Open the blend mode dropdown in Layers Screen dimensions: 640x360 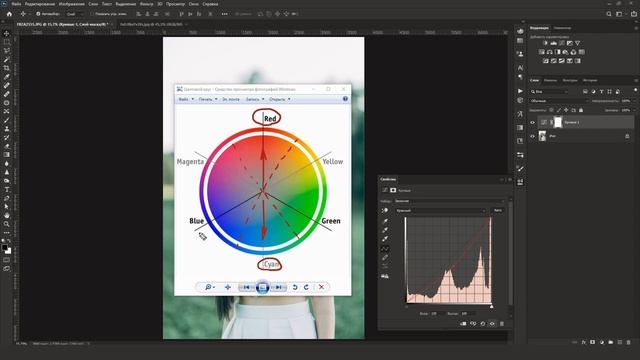click(x=558, y=101)
